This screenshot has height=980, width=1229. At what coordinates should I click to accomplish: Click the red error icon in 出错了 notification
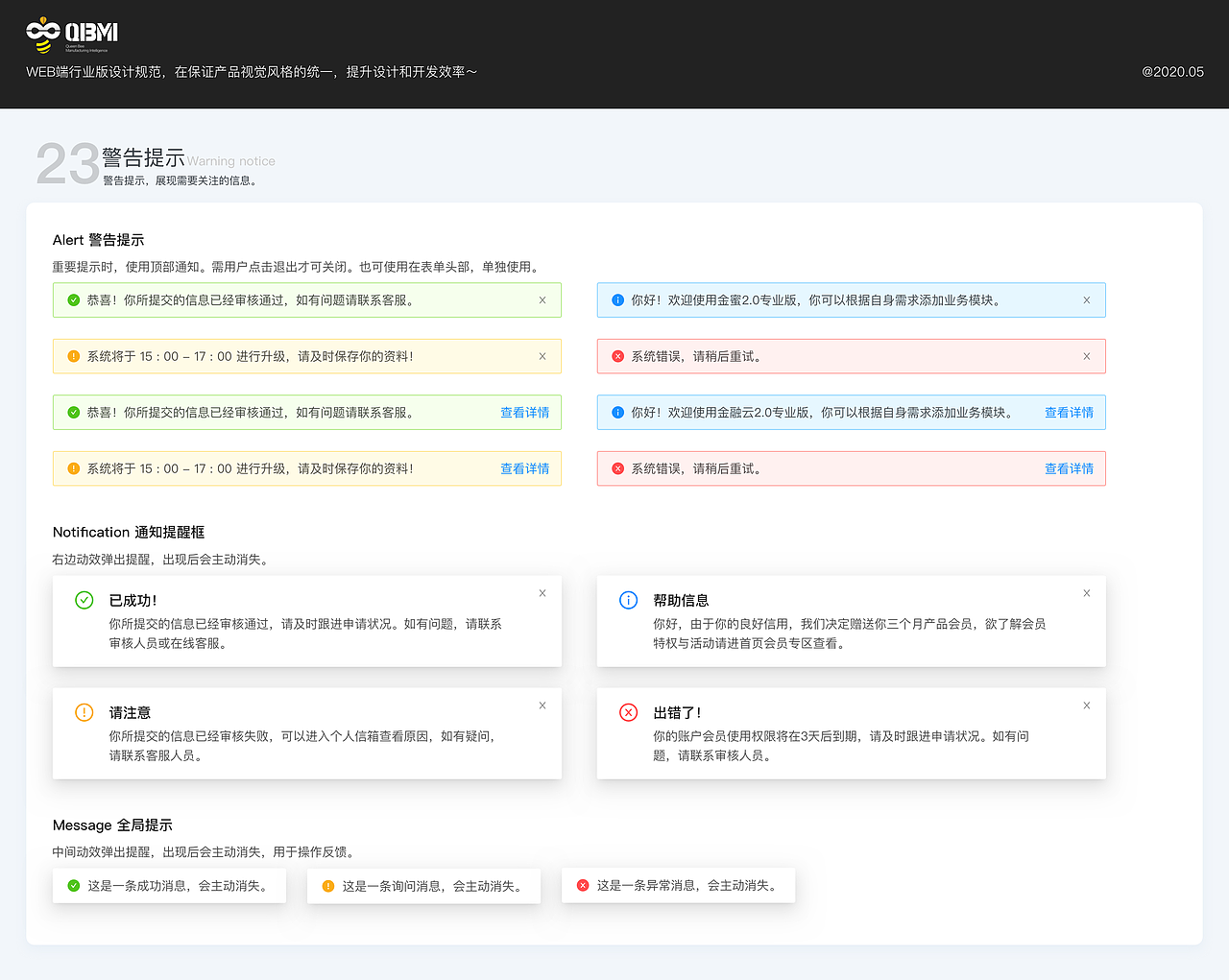coord(628,713)
